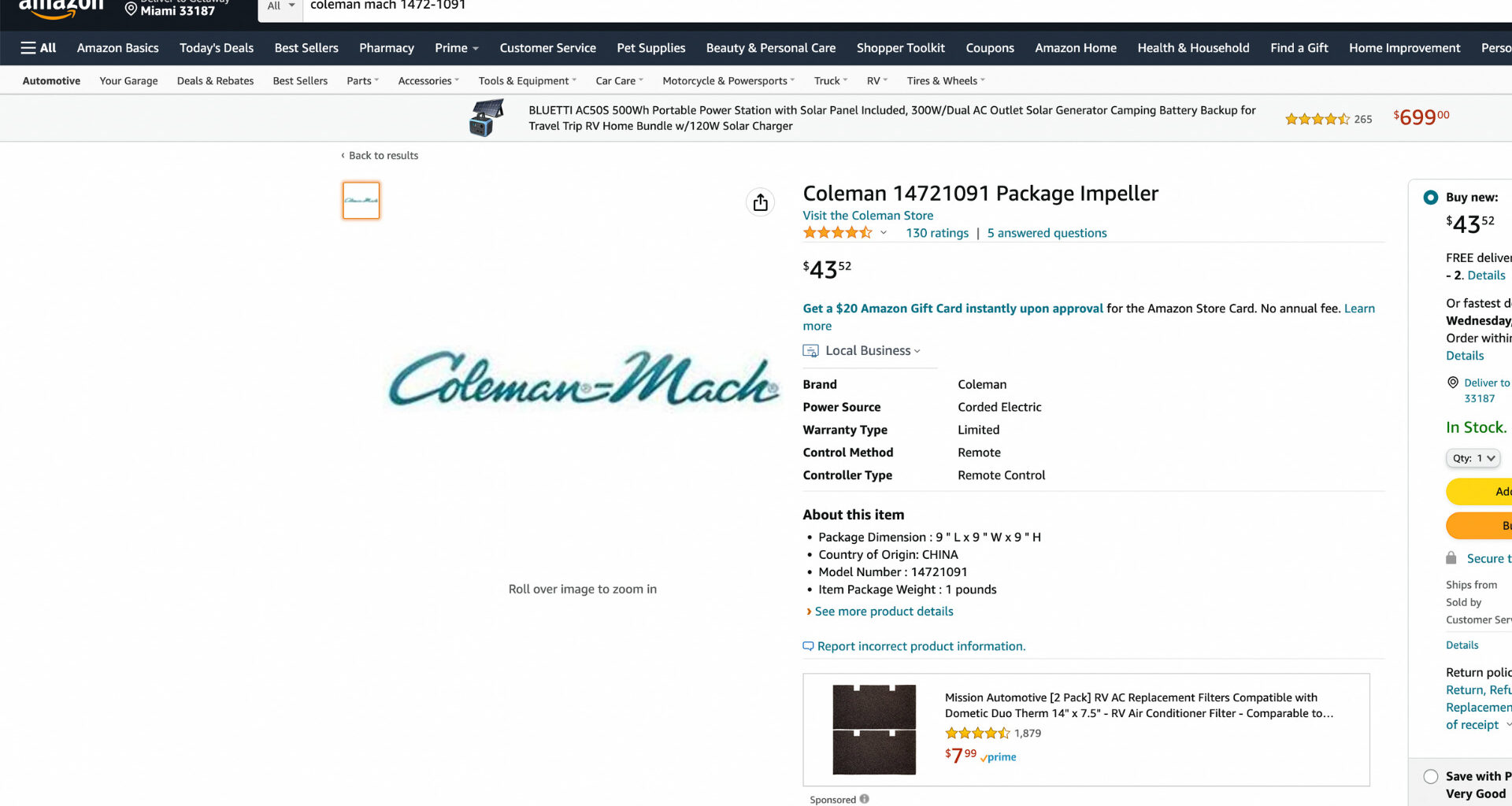The image size is (1512, 806).
Task: Click the See more product details link
Action: click(883, 611)
